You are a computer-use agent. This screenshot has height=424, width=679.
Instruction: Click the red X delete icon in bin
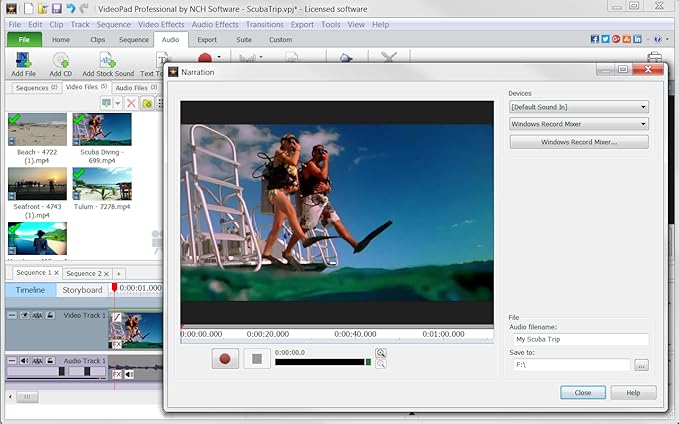click(x=130, y=103)
